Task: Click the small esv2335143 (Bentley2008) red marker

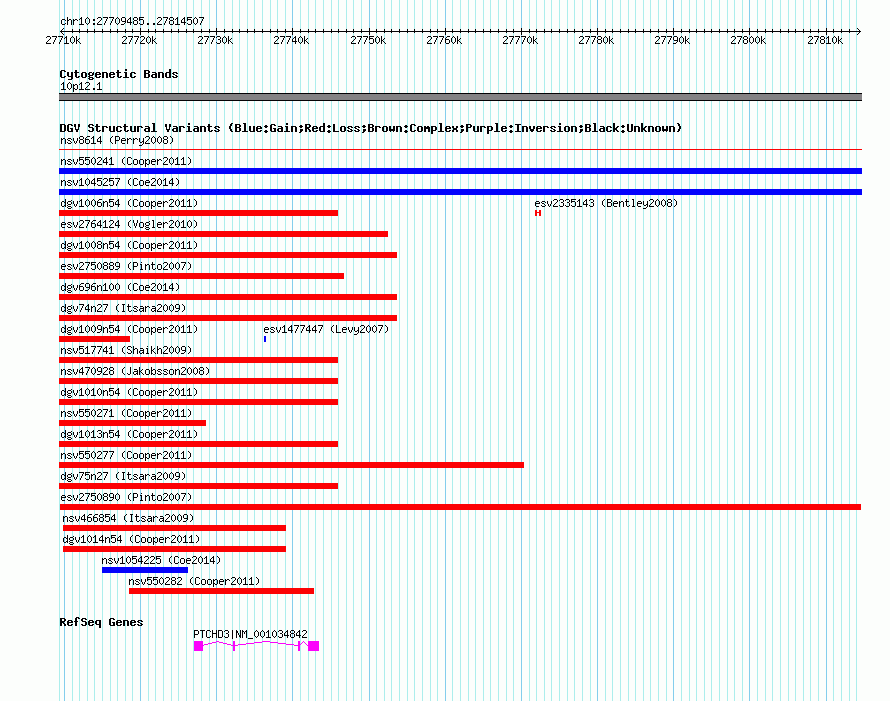Action: (x=538, y=213)
